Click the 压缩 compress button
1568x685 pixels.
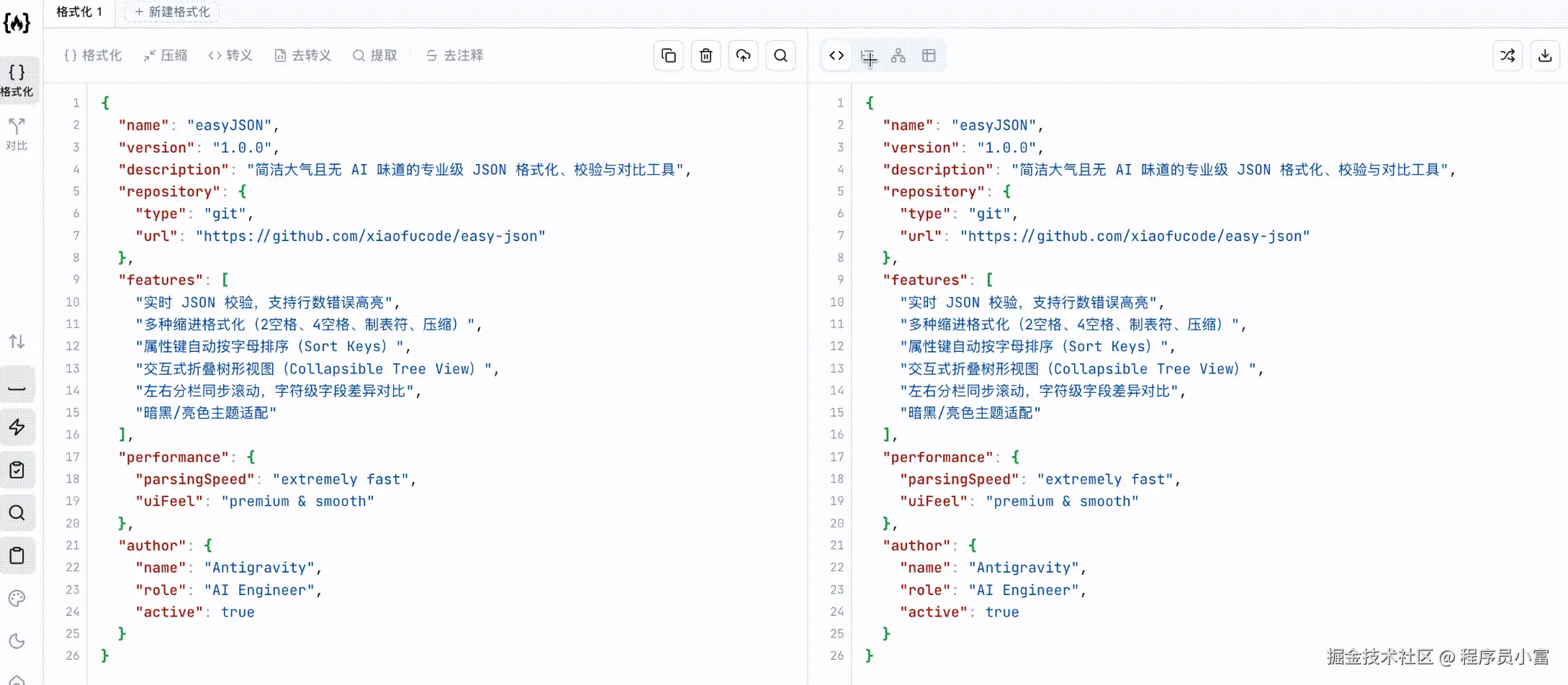click(x=165, y=55)
